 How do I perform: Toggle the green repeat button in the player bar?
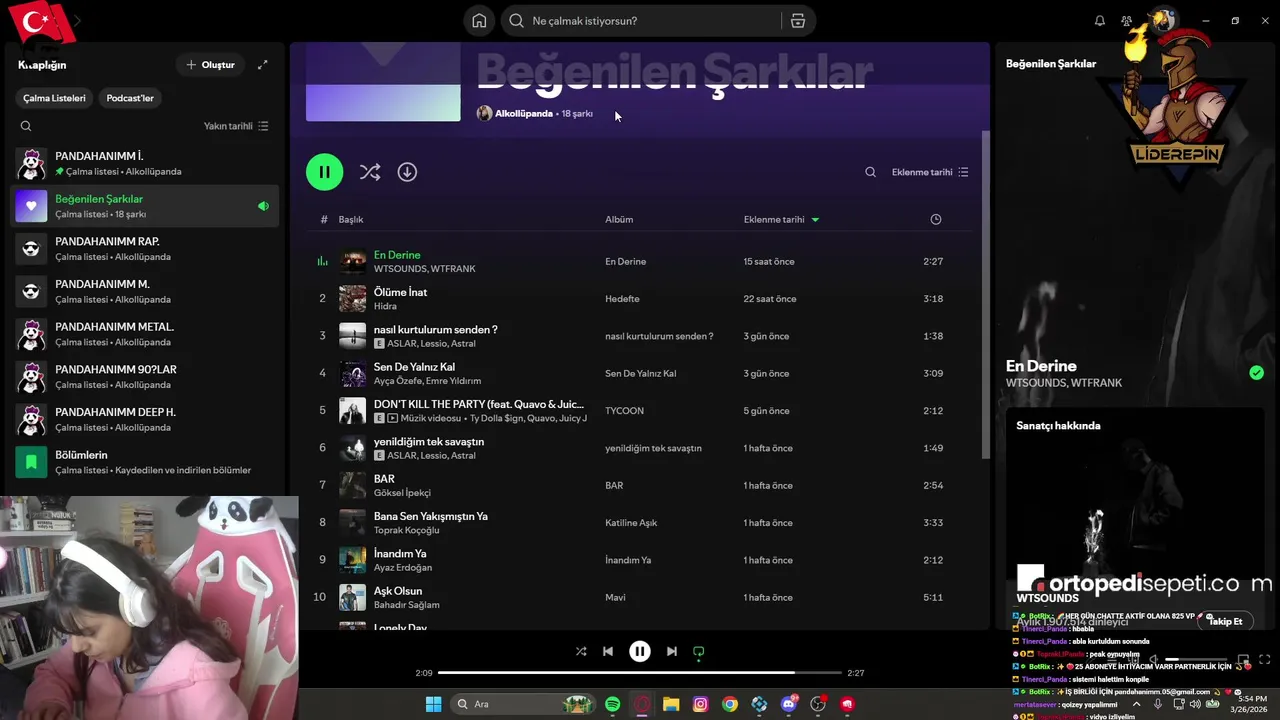click(x=699, y=652)
